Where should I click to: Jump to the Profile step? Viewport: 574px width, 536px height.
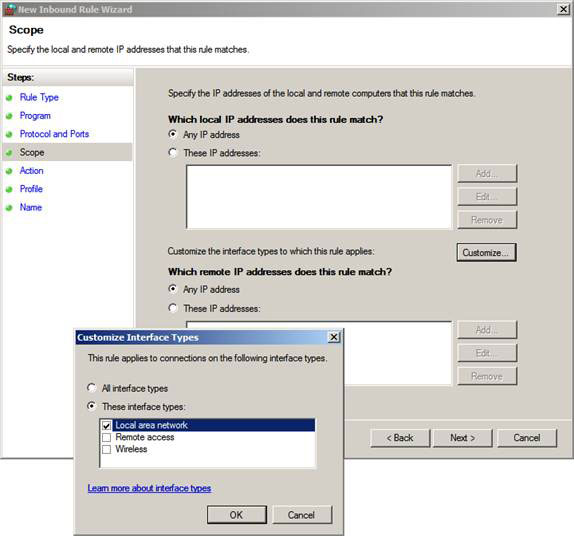31,189
